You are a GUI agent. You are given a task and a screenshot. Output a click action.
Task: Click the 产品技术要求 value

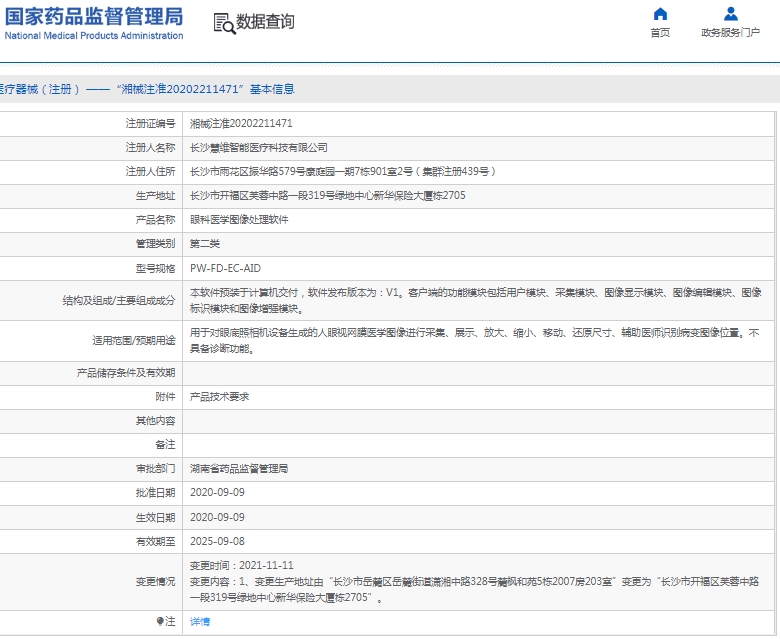(219, 397)
